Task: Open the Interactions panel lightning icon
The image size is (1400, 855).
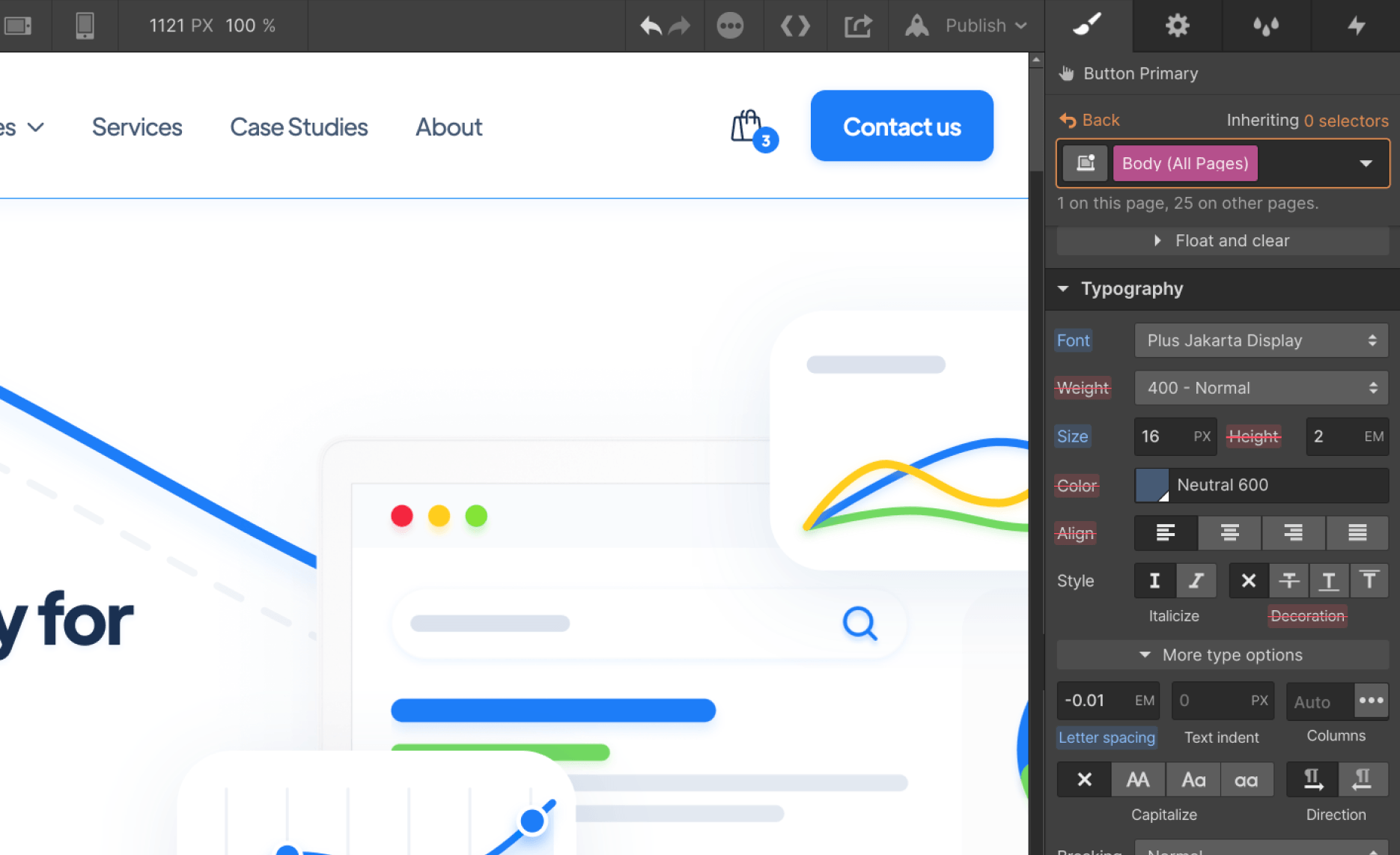Action: coord(1357,25)
